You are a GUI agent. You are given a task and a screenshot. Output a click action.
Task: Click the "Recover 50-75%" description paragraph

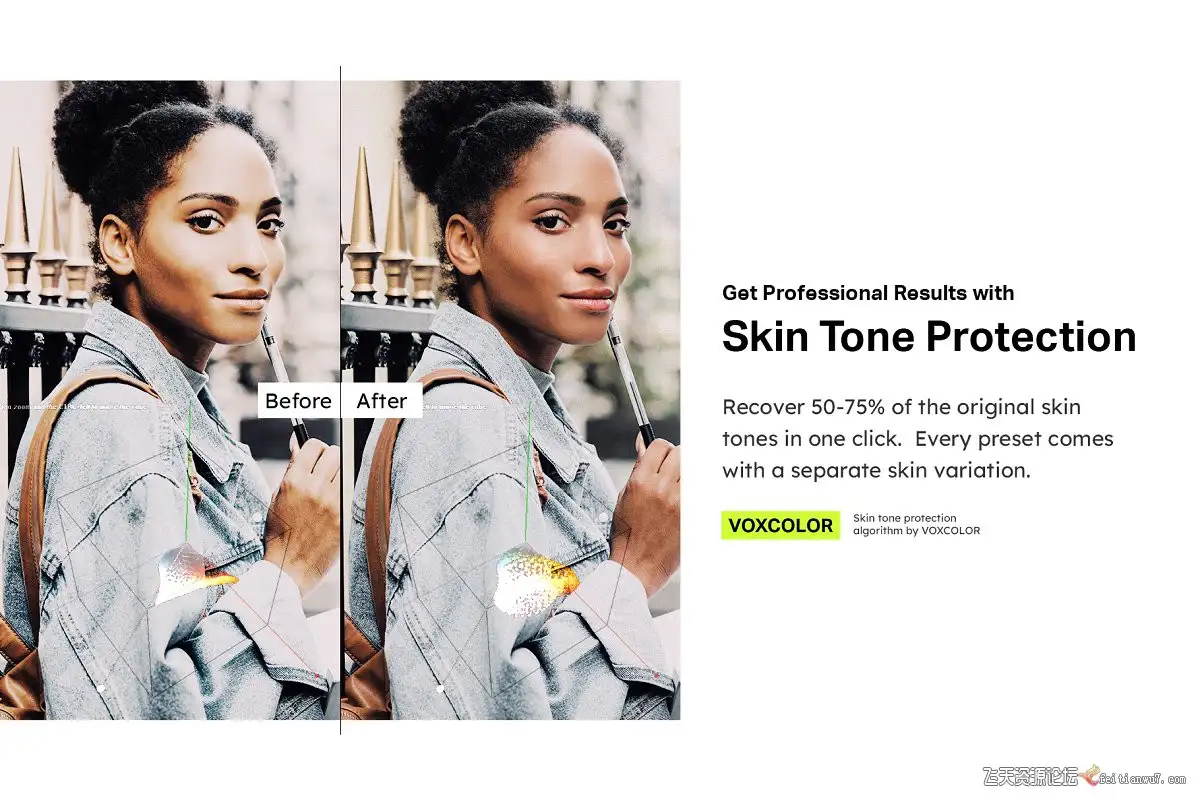tap(918, 439)
